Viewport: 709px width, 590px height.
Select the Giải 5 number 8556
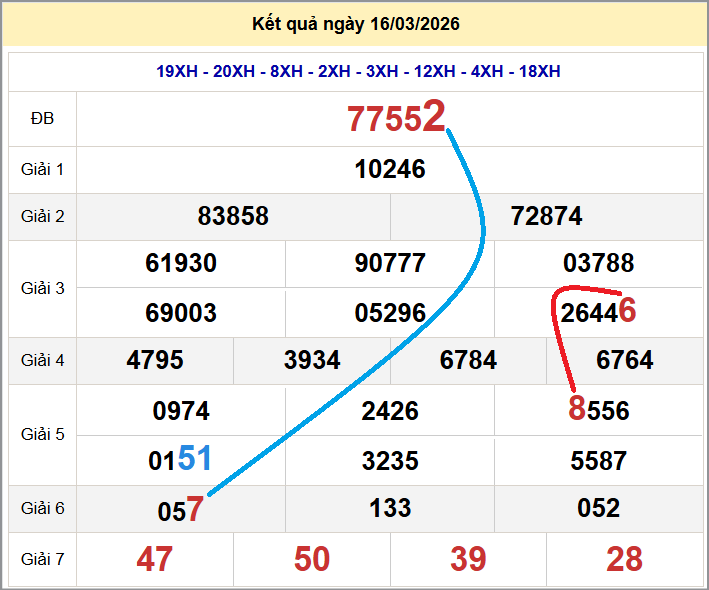click(598, 409)
